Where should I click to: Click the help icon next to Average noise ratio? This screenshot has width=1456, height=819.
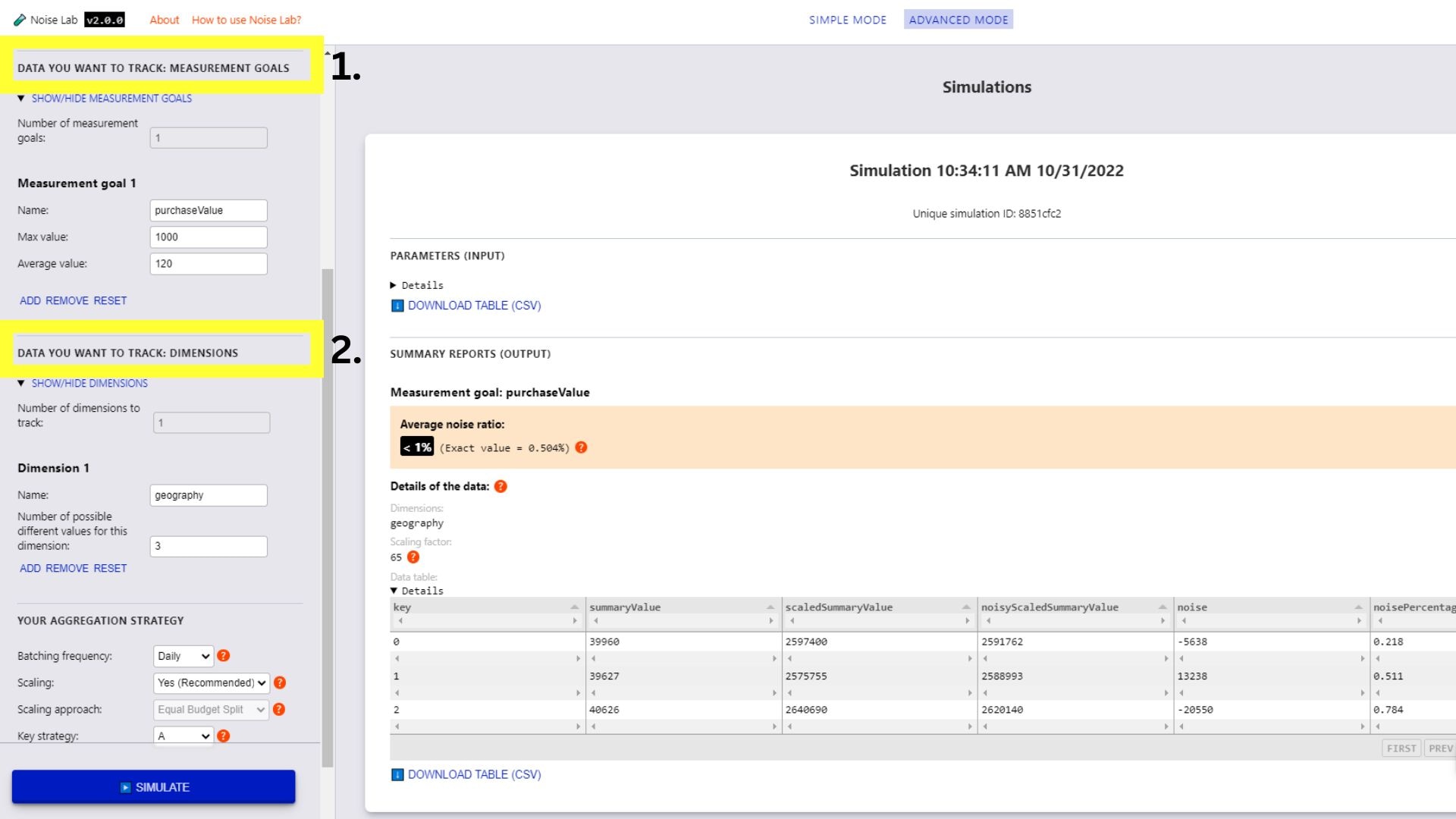click(580, 447)
